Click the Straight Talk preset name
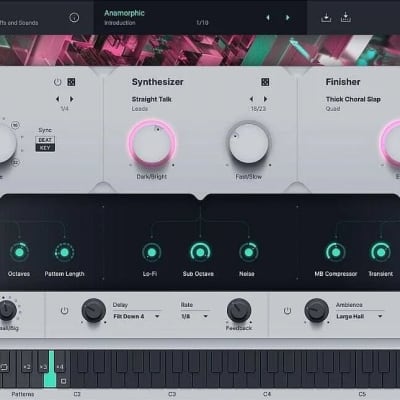Screen dimensions: 400x400 [x=152, y=99]
